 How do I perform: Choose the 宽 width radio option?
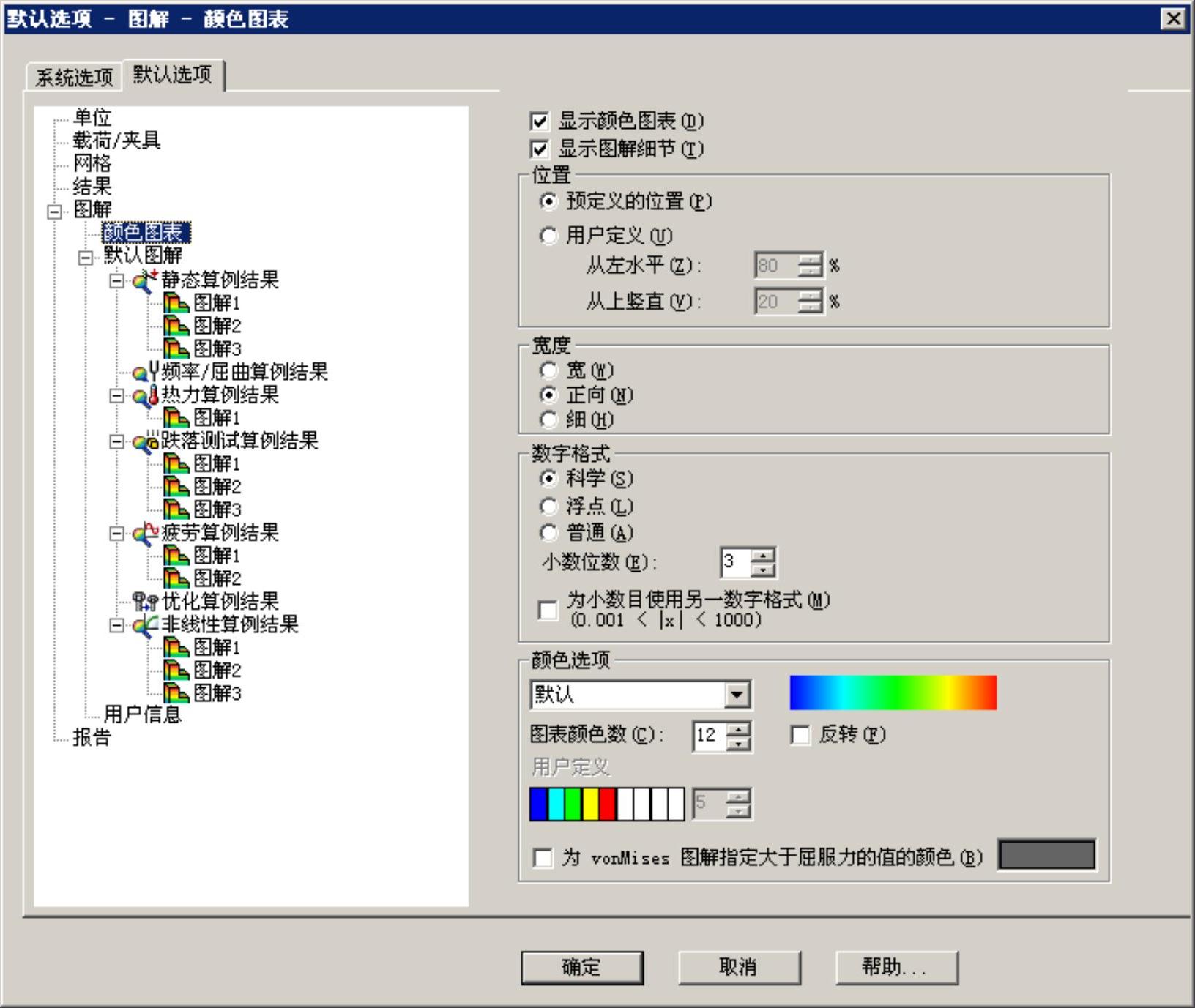pyautogui.click(x=548, y=370)
